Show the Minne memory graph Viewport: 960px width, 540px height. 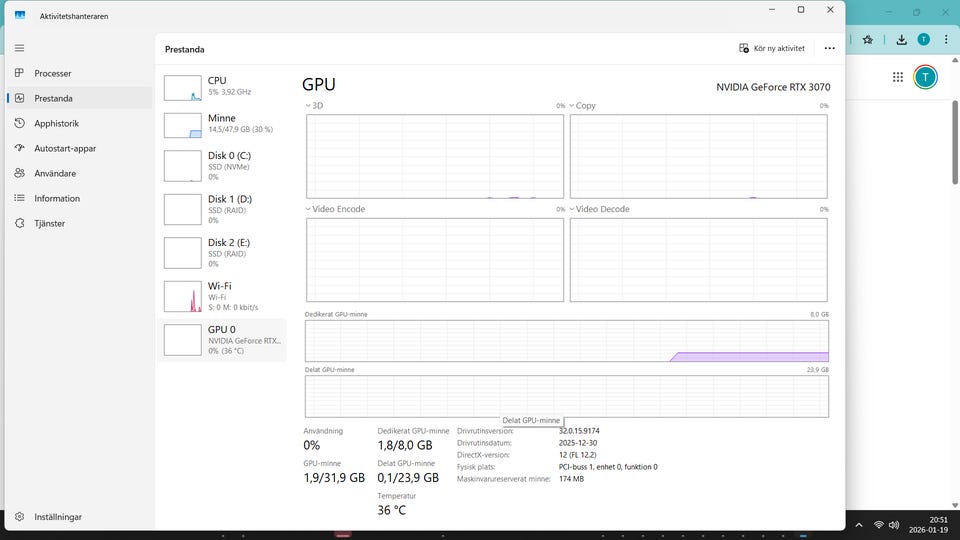(222, 124)
